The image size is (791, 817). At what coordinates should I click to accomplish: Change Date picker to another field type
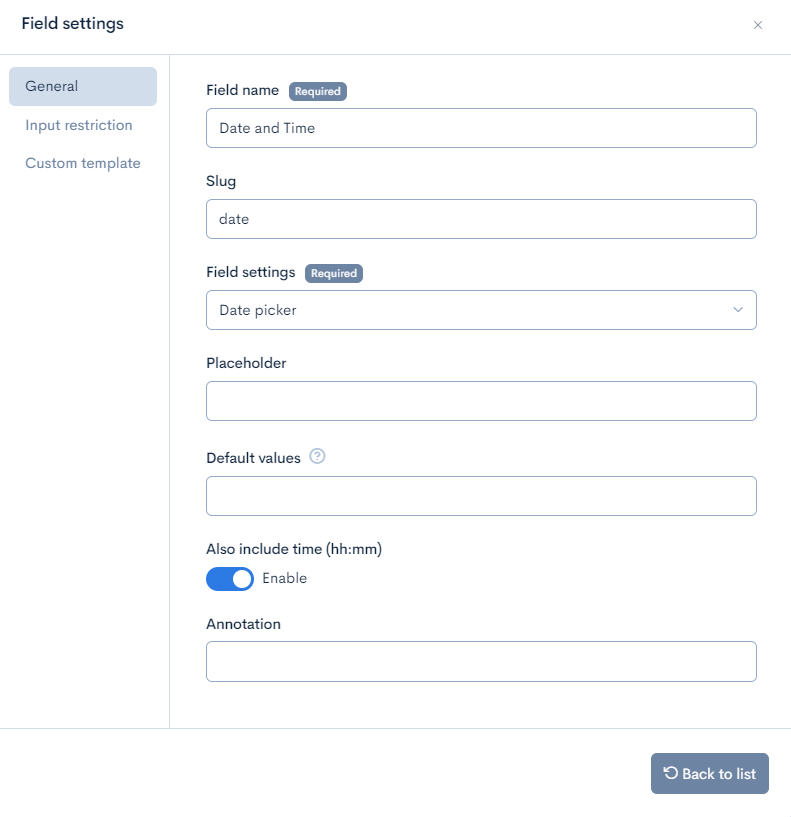click(x=481, y=310)
